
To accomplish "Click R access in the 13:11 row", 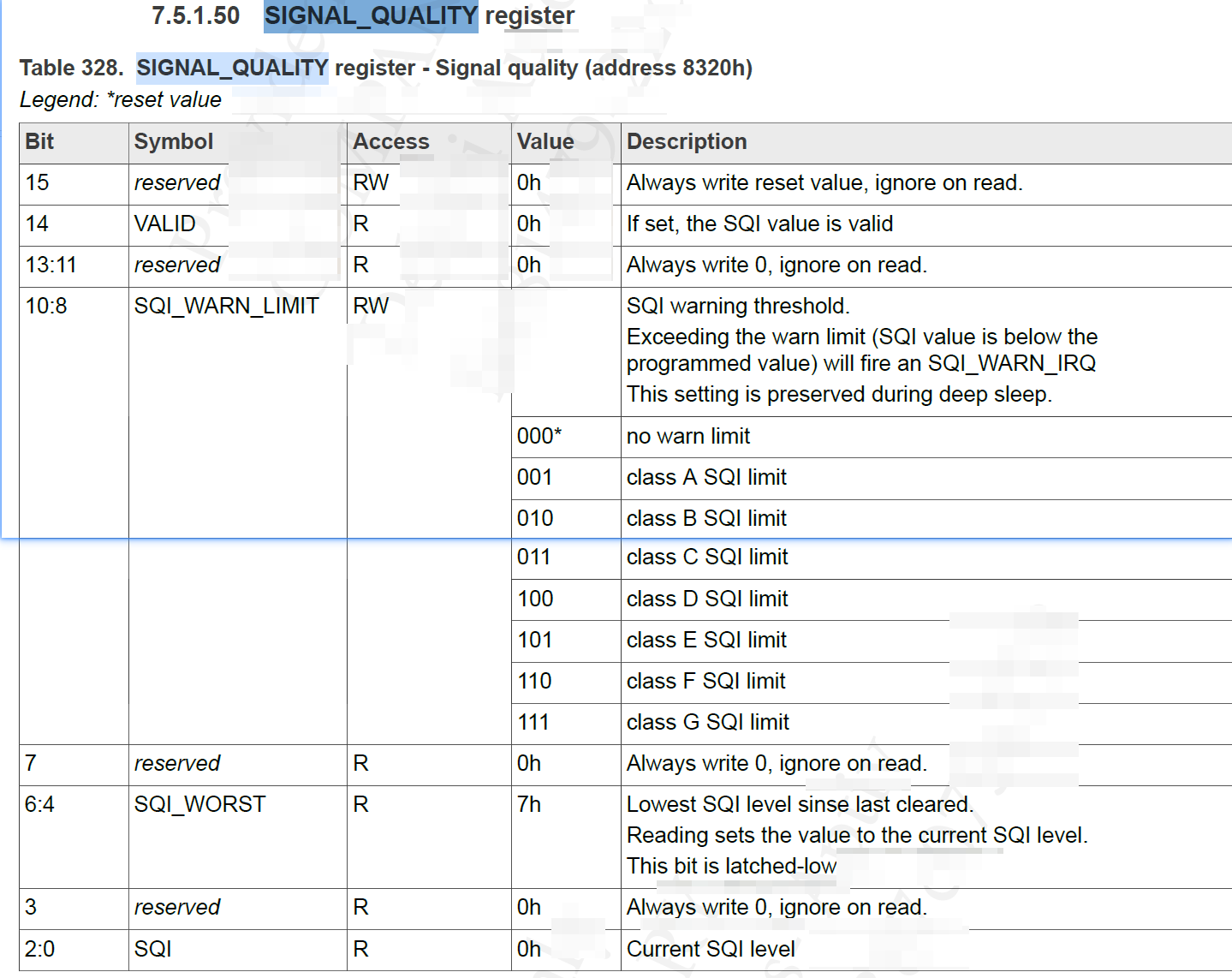I will (x=360, y=265).
